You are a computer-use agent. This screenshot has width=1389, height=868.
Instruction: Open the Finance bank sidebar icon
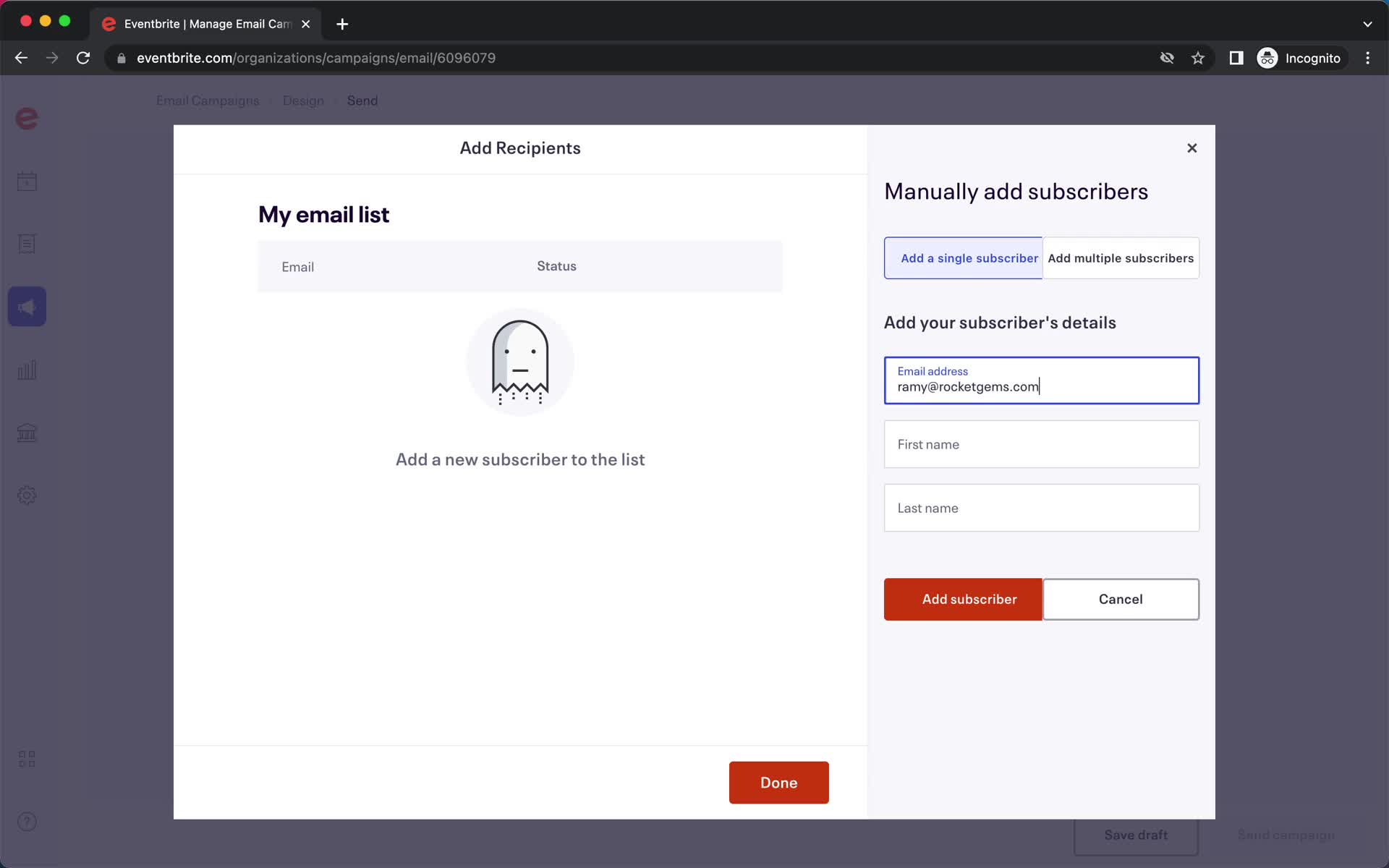tap(27, 433)
